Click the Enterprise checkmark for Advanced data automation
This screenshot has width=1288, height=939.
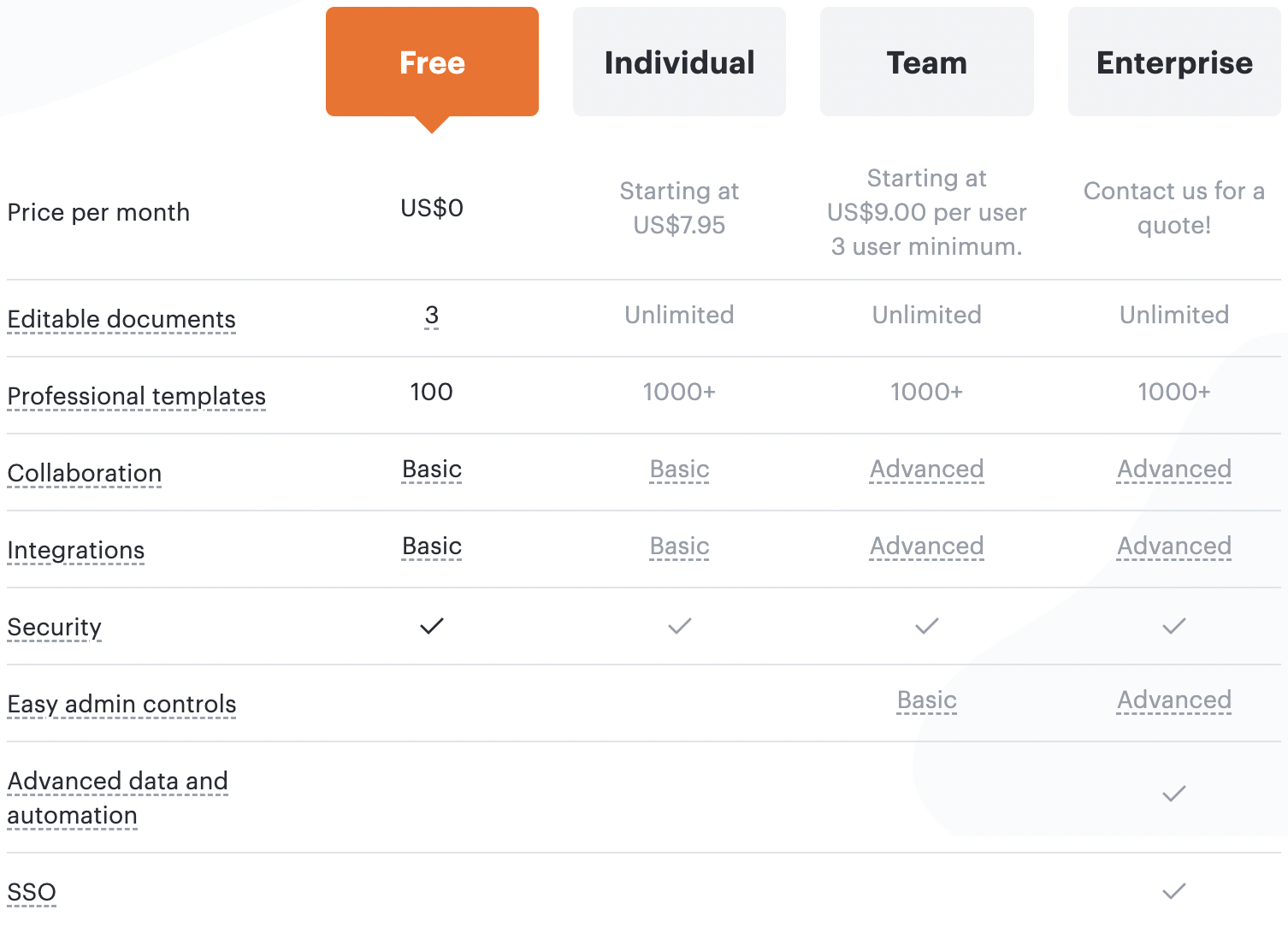pos(1174,794)
